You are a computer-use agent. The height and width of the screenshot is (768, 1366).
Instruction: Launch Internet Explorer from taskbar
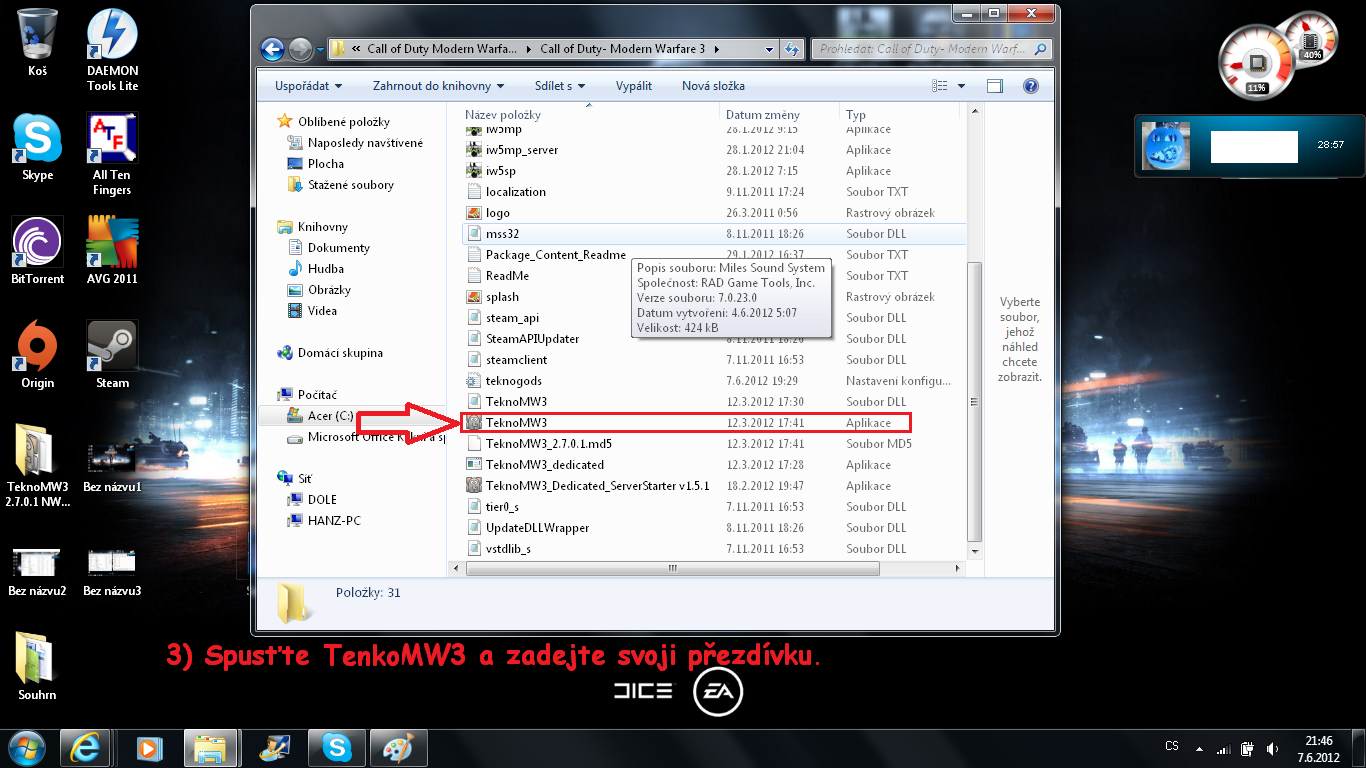click(x=85, y=747)
